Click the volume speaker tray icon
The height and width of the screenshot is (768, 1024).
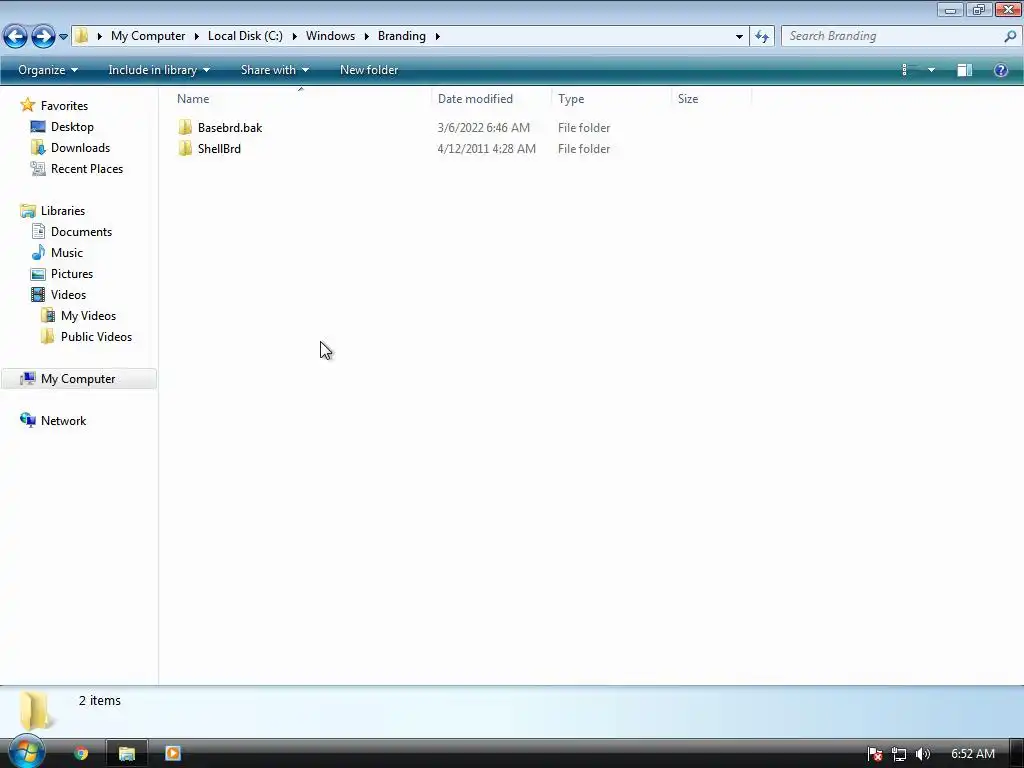(x=922, y=754)
